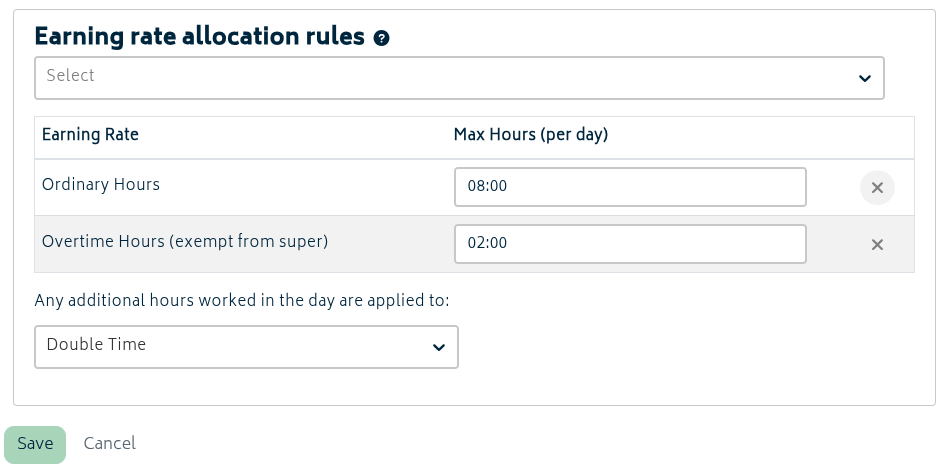The height and width of the screenshot is (468, 937).
Task: Cancel the changes
Action: click(x=109, y=444)
